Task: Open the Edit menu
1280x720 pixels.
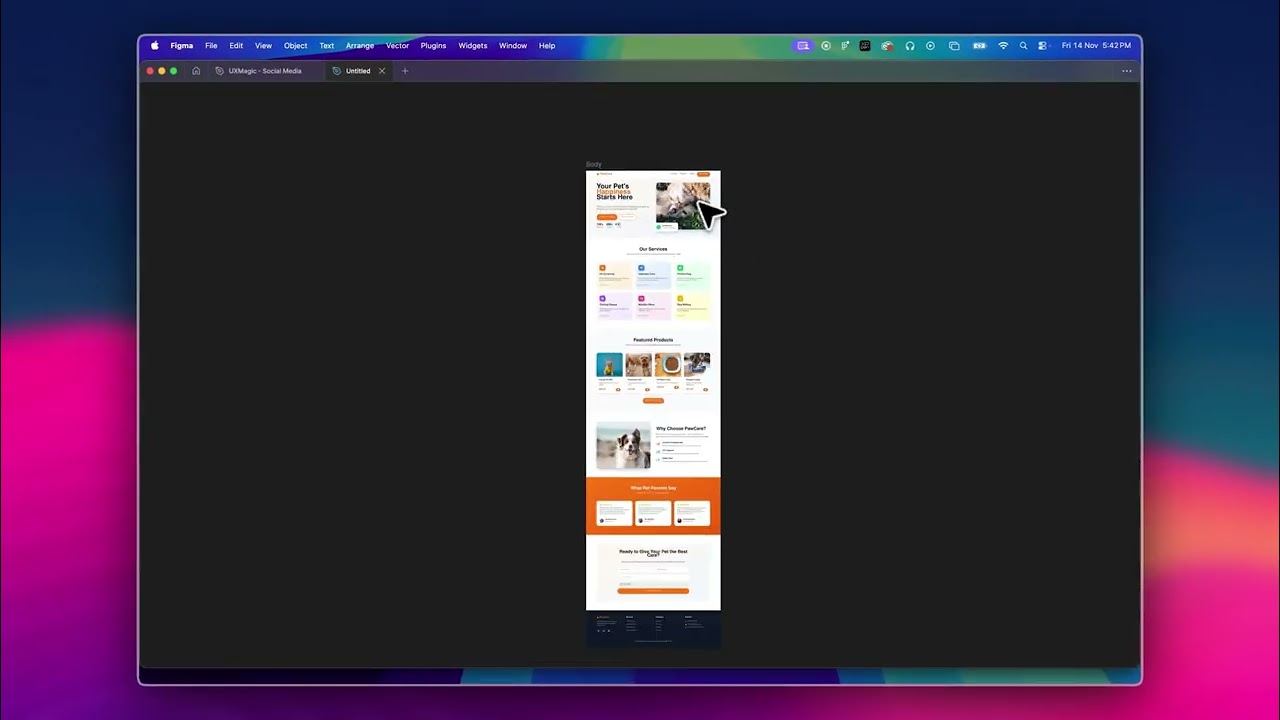Action: [236, 46]
